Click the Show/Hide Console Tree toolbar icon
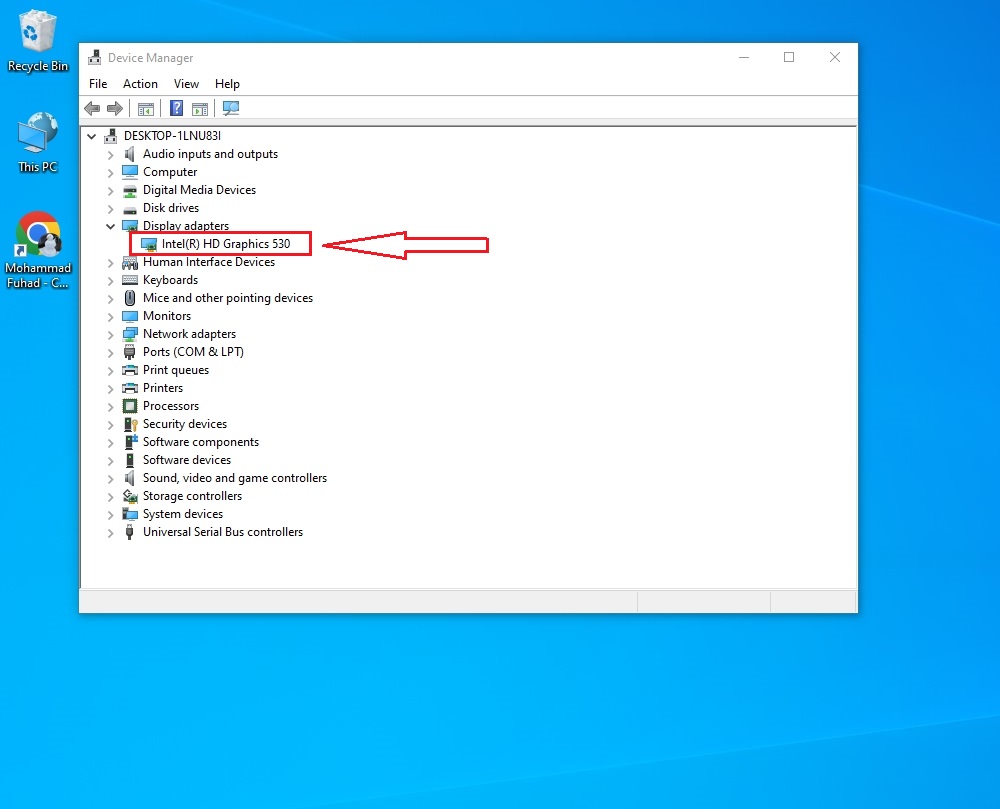The height and width of the screenshot is (809, 1000). pyautogui.click(x=146, y=109)
